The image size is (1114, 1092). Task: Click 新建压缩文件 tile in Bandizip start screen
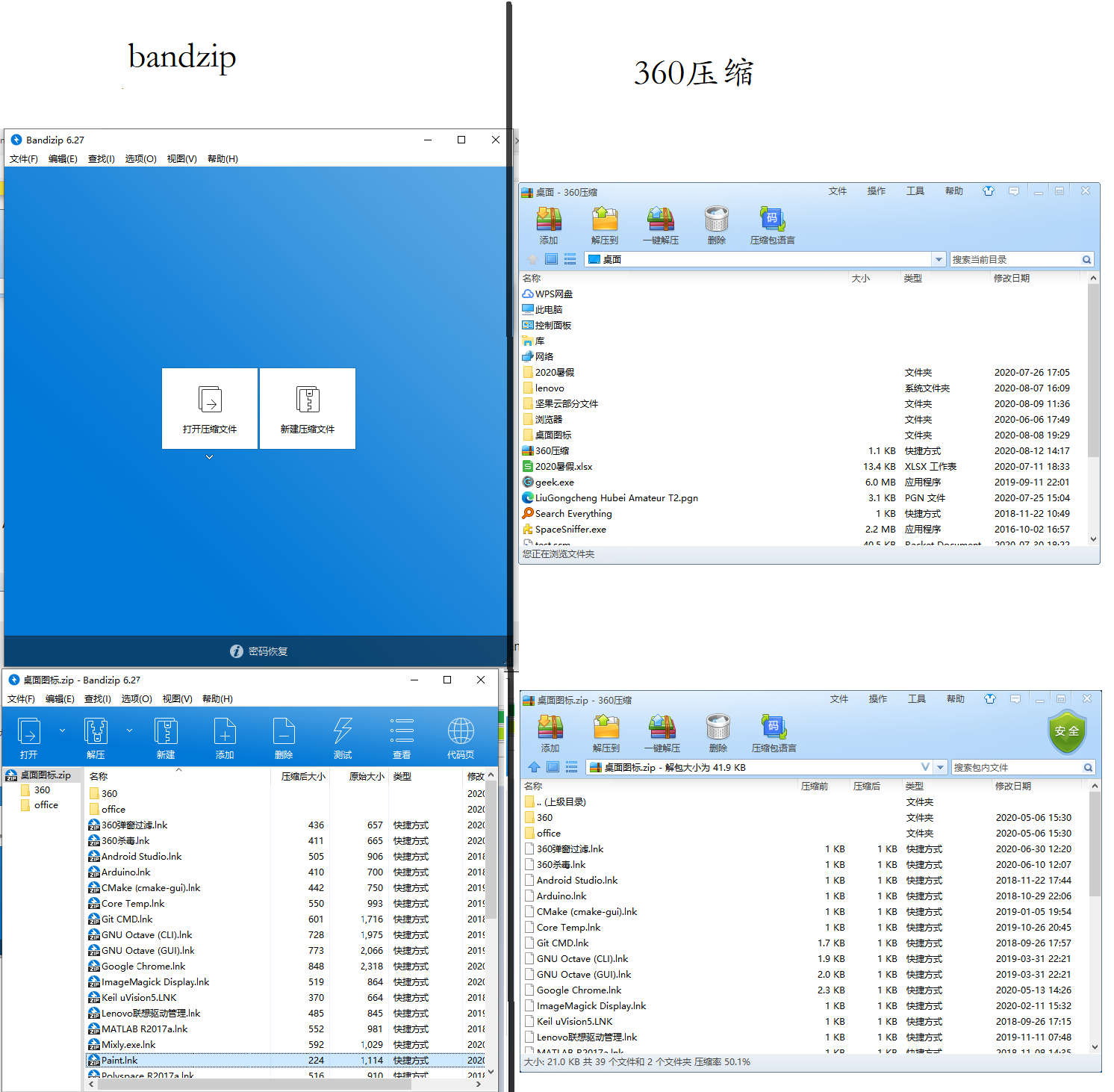click(x=308, y=408)
